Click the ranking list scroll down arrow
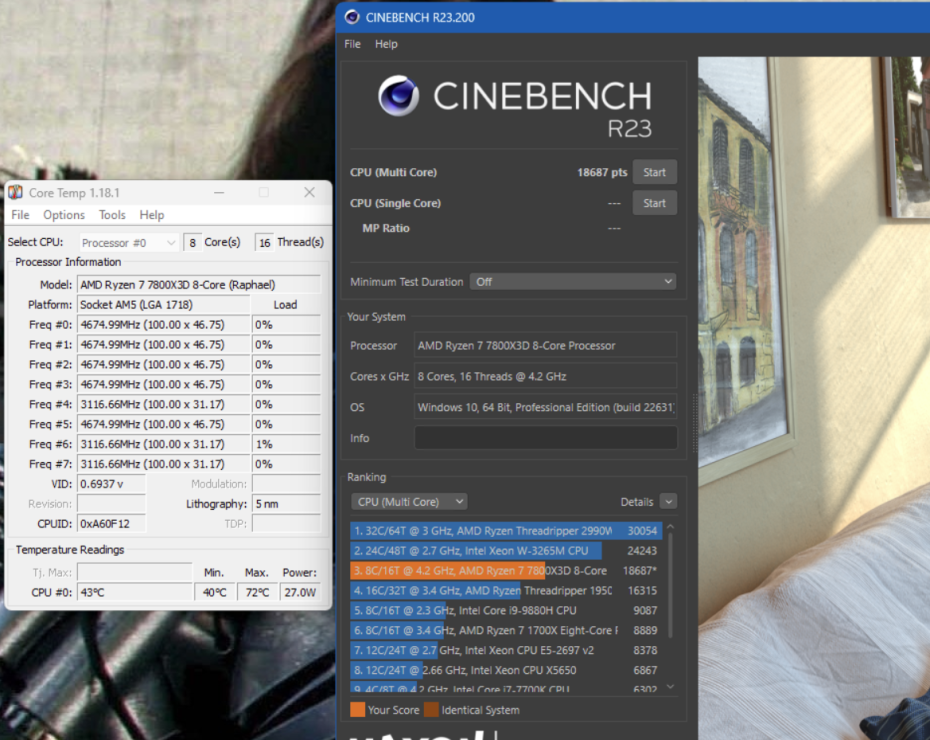 pyautogui.click(x=670, y=687)
